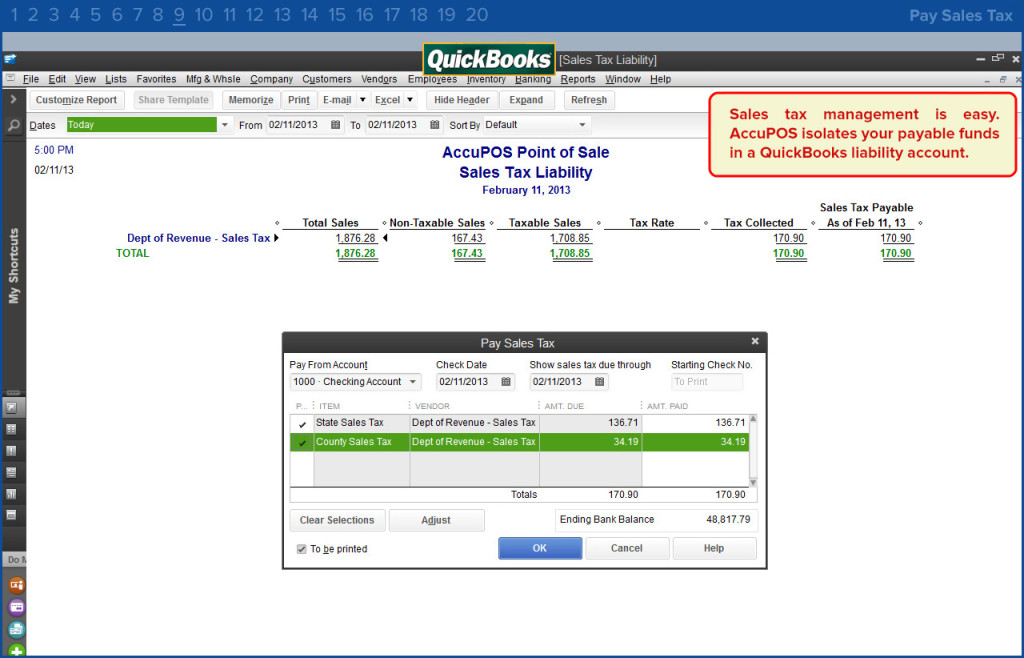Toggle the To be printed checkbox
The image size is (1024, 658).
(301, 549)
